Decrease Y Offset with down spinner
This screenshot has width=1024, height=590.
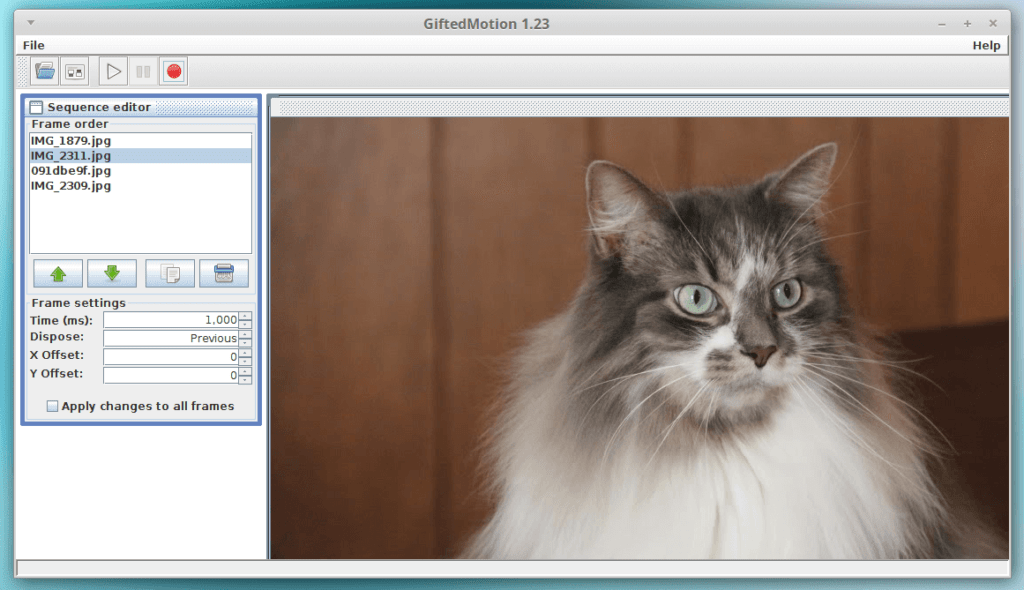pos(246,380)
